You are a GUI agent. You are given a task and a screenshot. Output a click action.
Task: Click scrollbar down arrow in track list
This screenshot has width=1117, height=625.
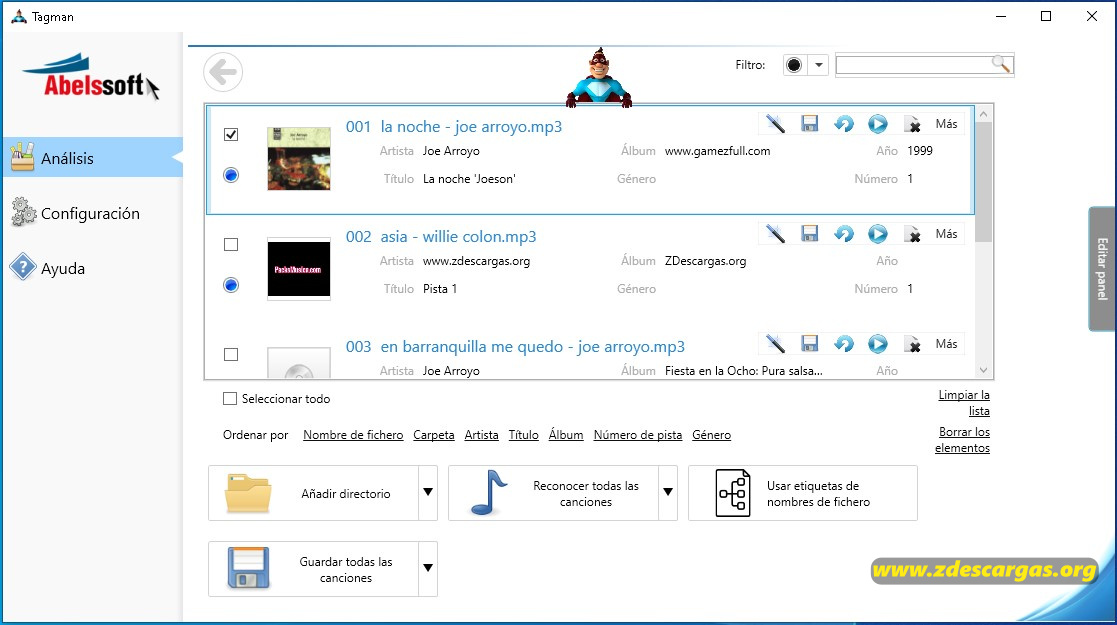(983, 370)
